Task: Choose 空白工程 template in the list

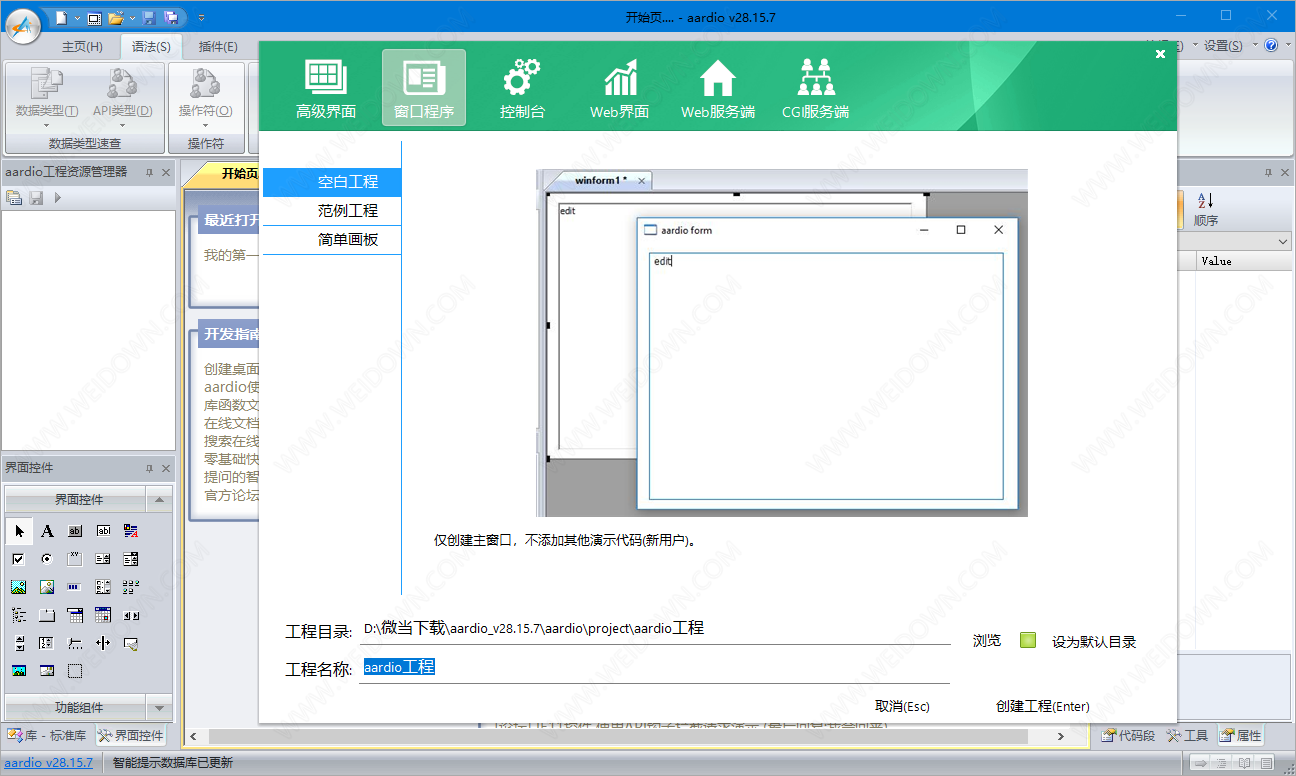Action: coord(331,182)
